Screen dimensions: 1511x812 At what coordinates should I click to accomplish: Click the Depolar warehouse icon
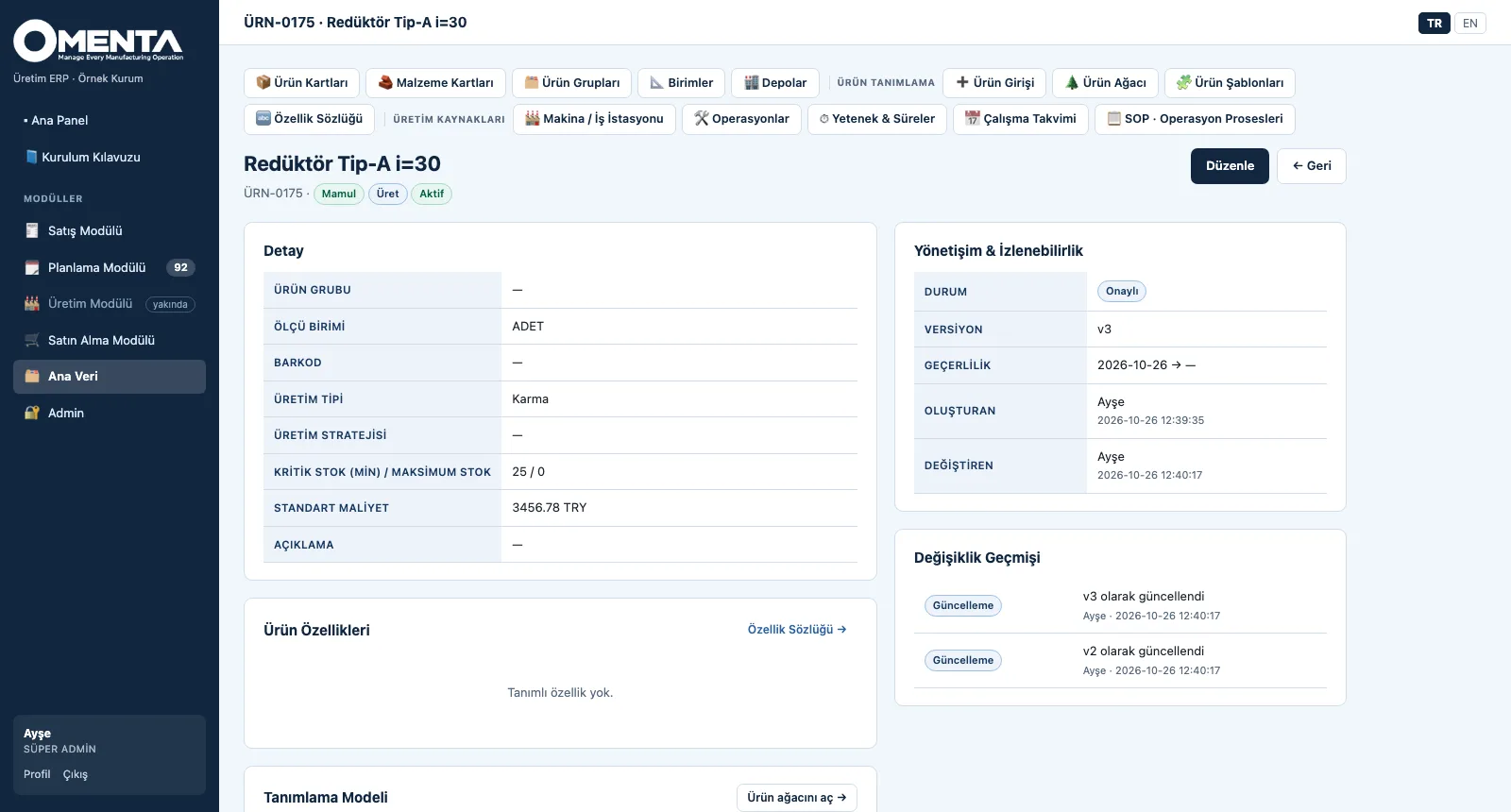(x=751, y=82)
